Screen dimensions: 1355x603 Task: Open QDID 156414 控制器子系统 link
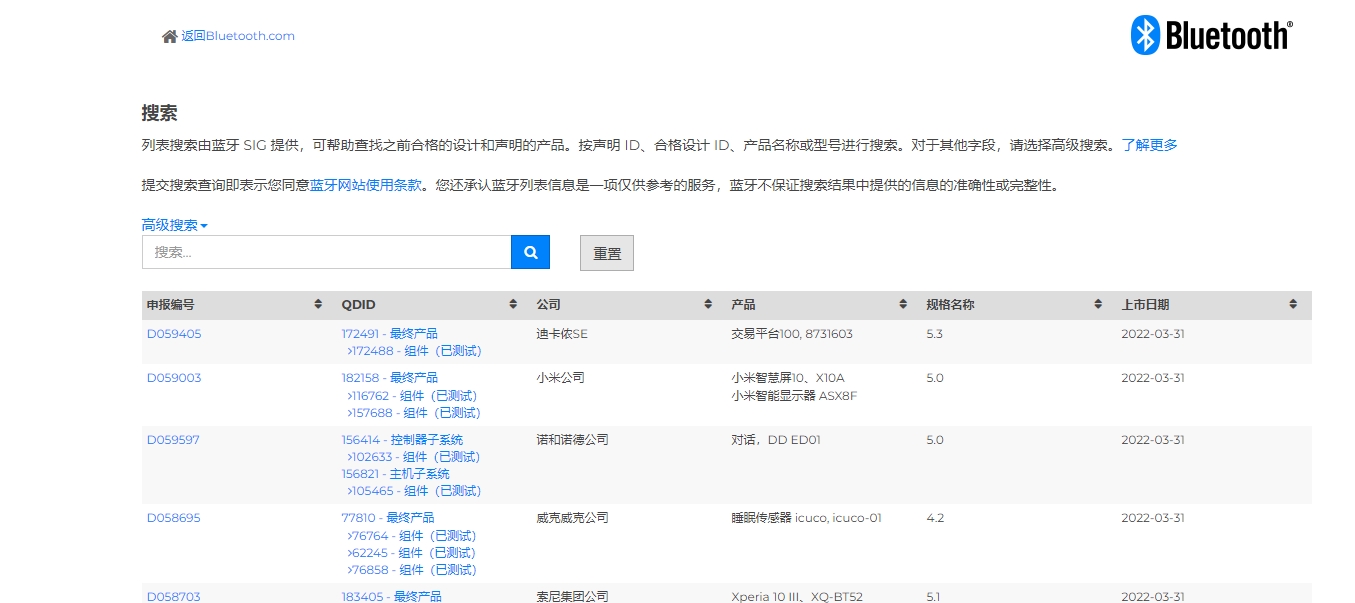pos(402,440)
